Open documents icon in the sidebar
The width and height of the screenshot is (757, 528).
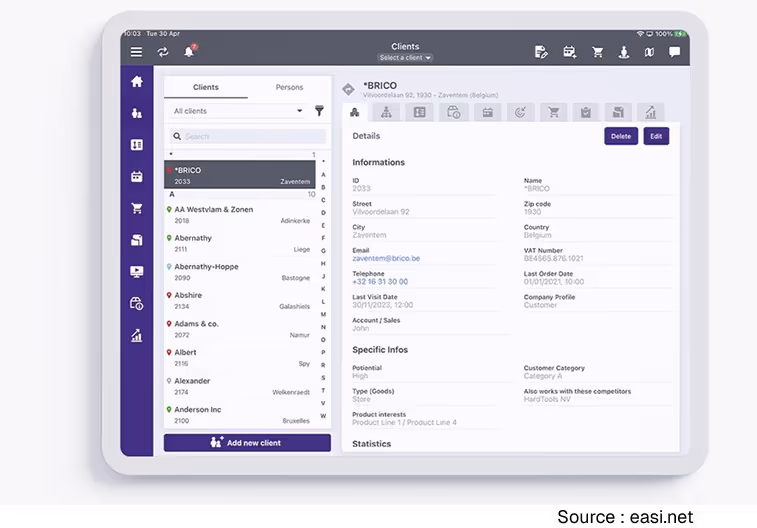pyautogui.click(x=137, y=240)
